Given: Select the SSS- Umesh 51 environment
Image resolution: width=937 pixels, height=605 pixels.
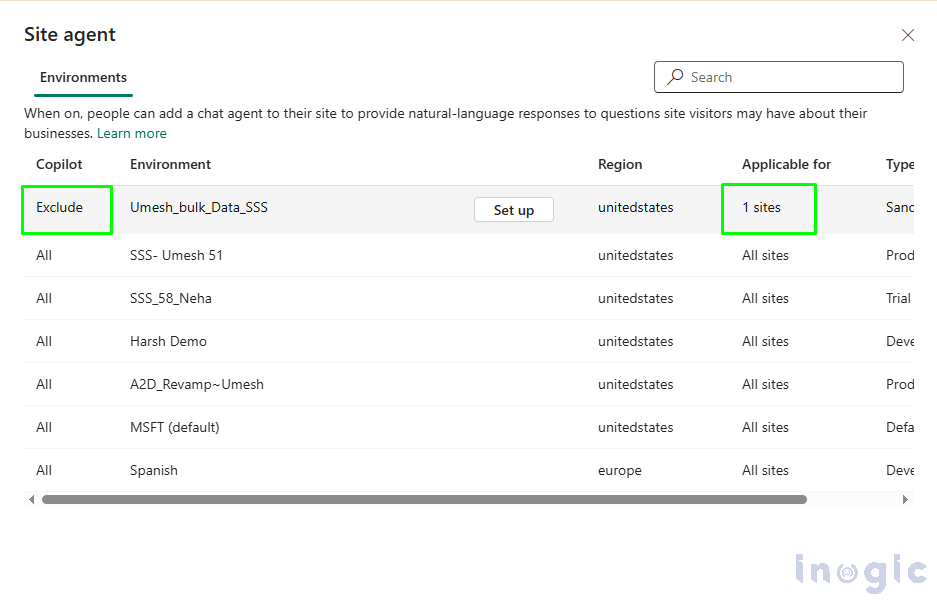Looking at the screenshot, I should (x=176, y=255).
